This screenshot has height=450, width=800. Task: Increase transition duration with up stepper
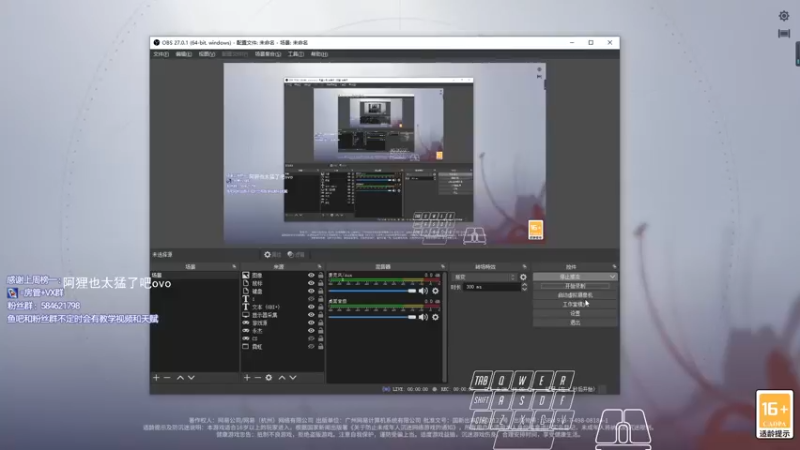click(524, 285)
